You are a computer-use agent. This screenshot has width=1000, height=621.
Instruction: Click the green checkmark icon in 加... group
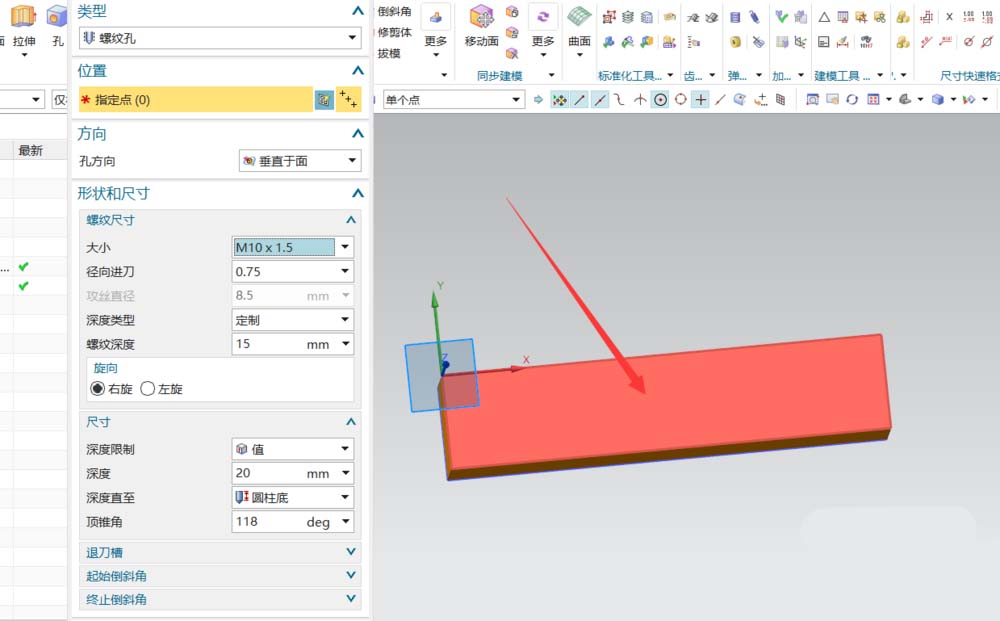click(x=781, y=17)
